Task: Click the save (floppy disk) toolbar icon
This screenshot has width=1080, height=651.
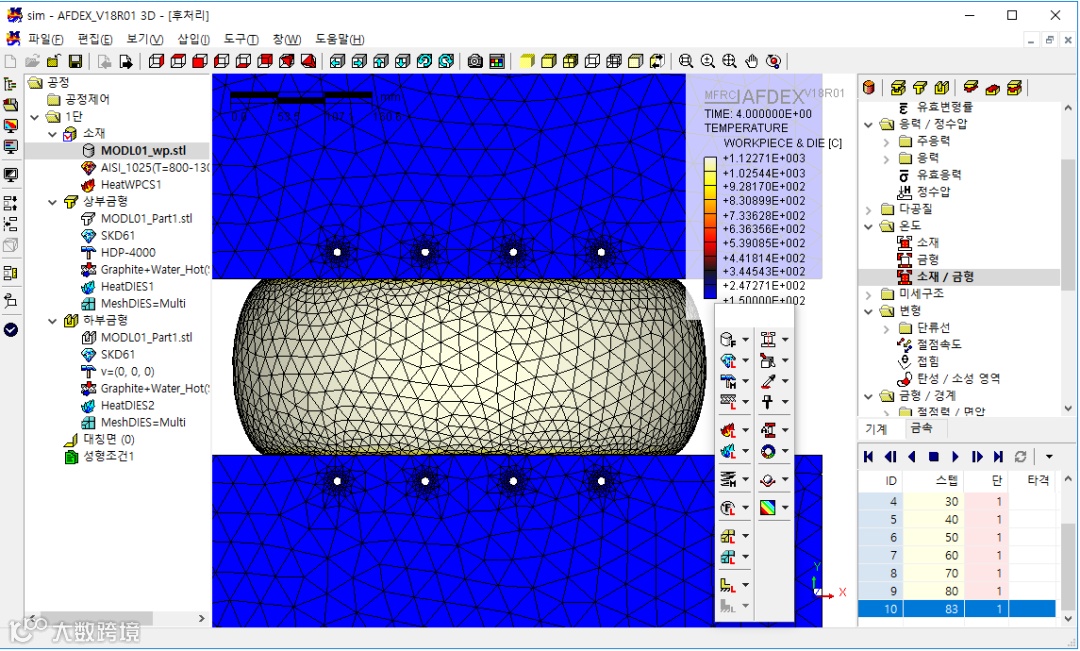Action: (x=75, y=61)
